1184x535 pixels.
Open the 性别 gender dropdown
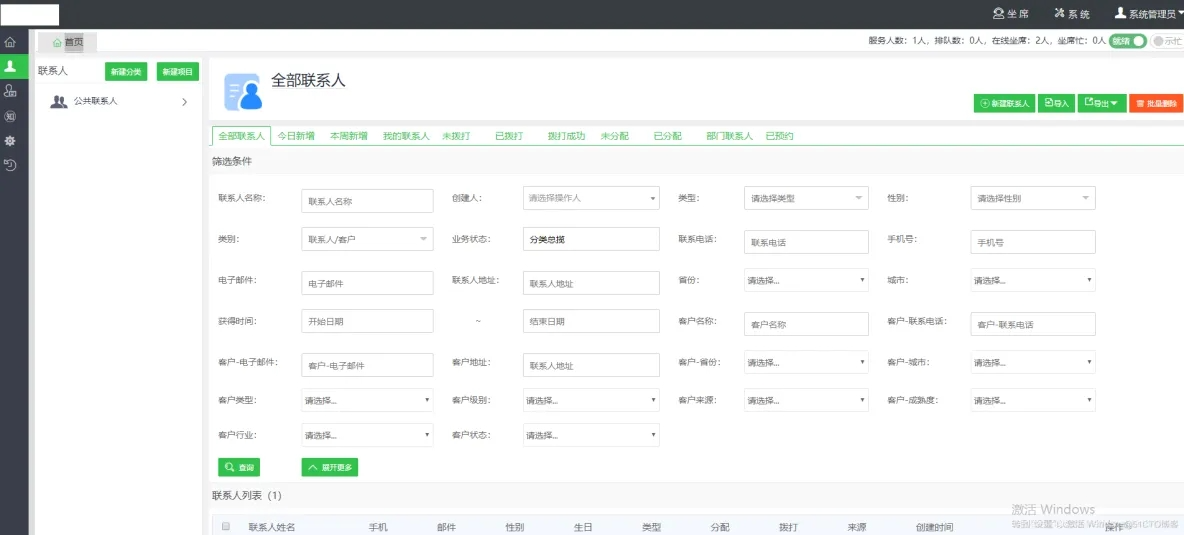pos(1033,198)
